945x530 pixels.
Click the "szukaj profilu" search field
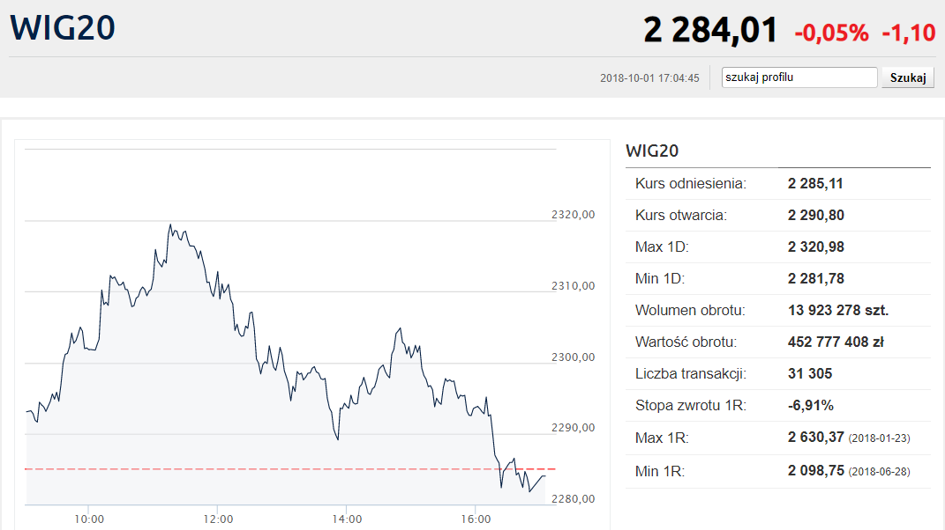pos(799,77)
